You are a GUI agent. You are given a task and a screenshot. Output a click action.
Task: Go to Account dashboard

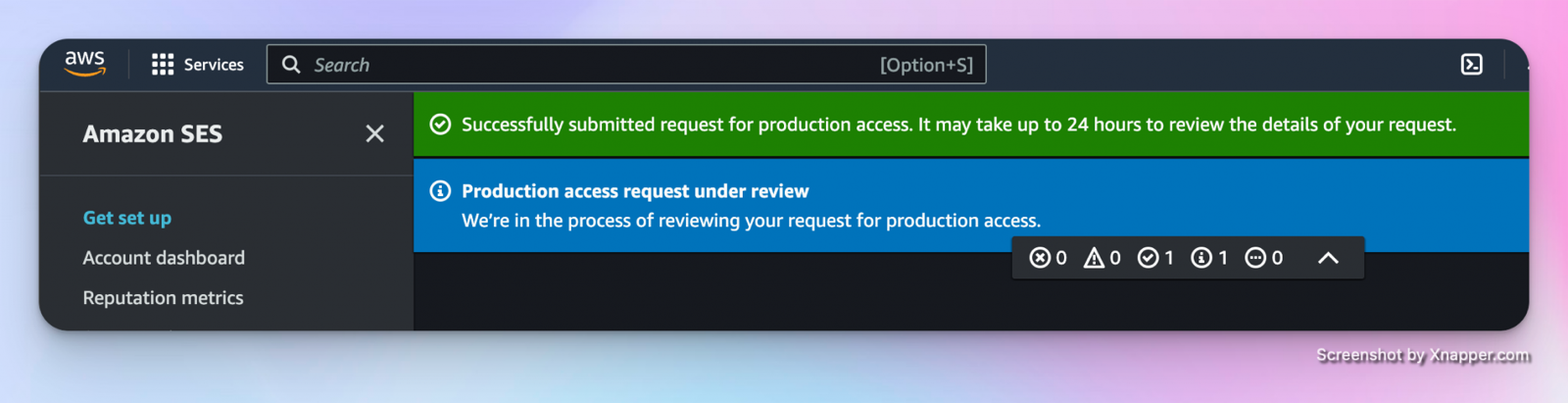point(164,258)
